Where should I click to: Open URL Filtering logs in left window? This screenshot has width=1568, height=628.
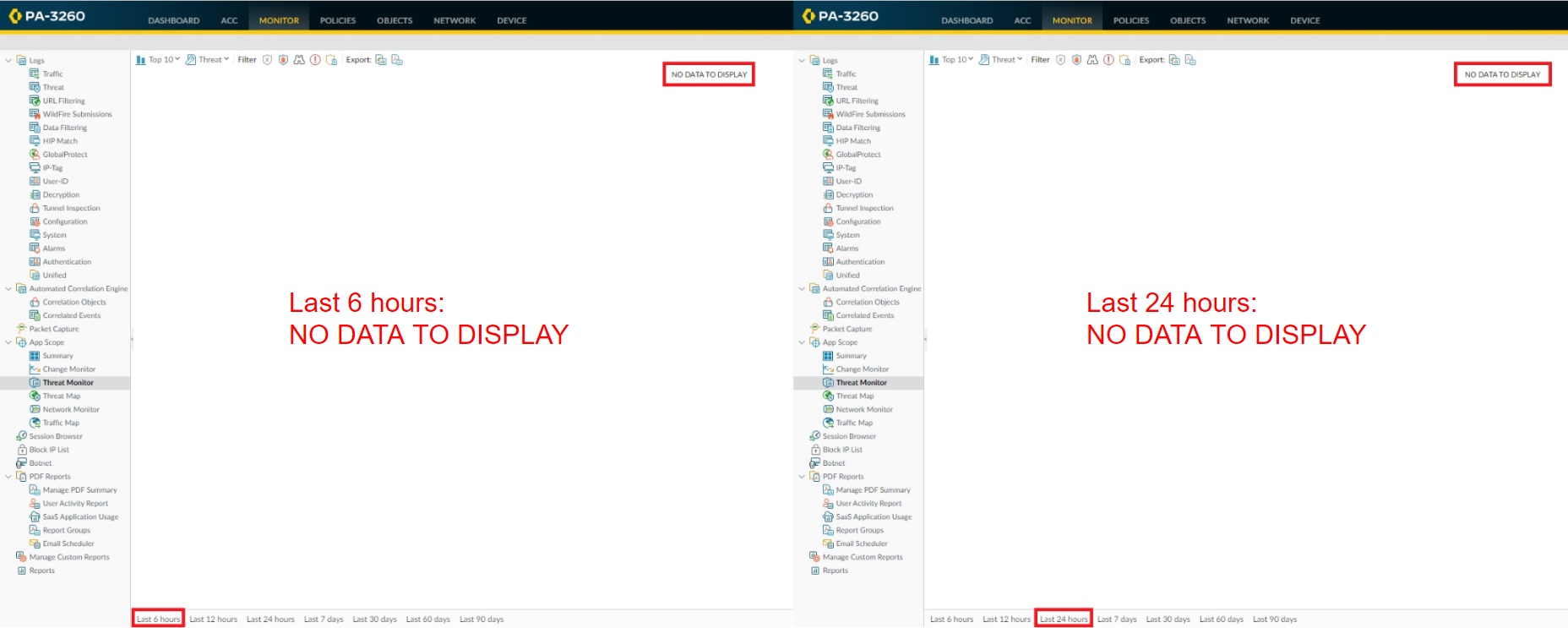pyautogui.click(x=57, y=101)
